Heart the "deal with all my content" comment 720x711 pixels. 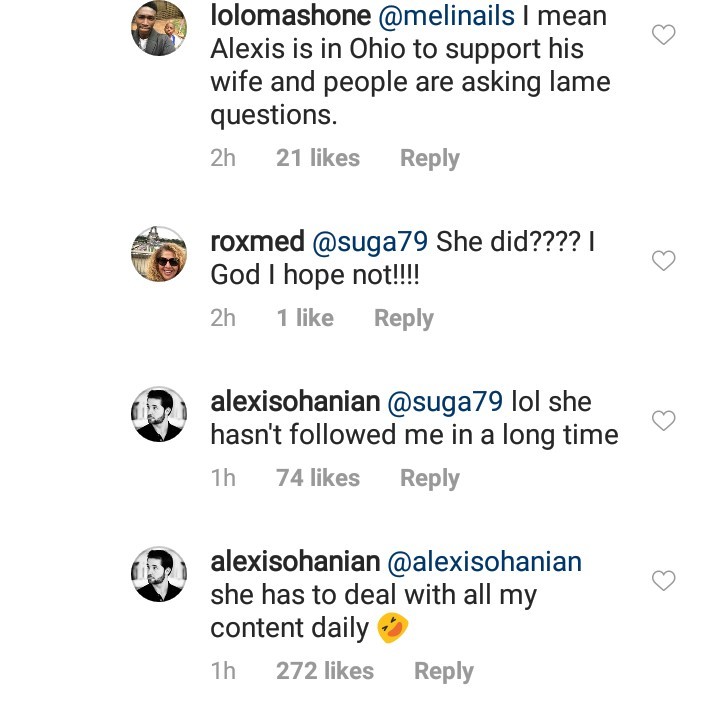(663, 581)
